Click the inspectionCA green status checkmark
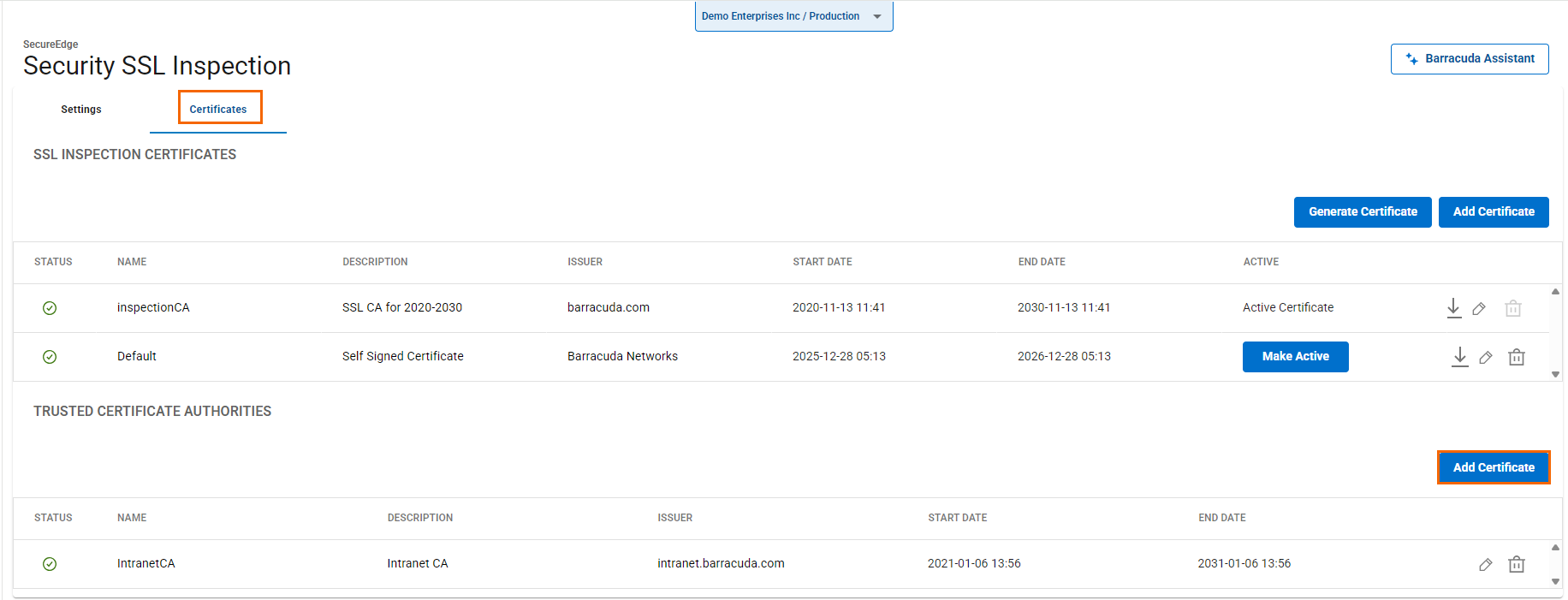 point(50,308)
